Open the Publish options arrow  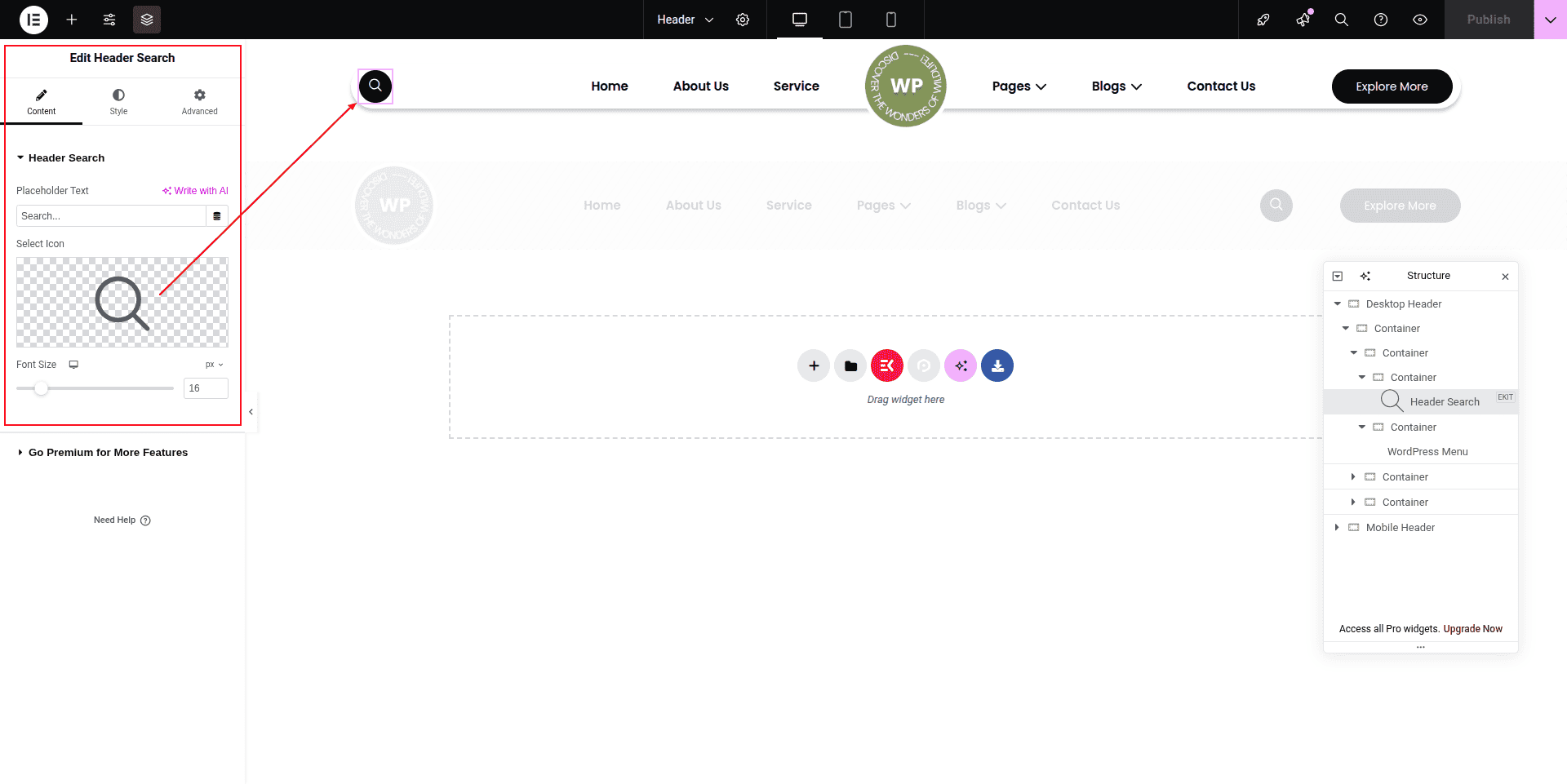(1550, 20)
